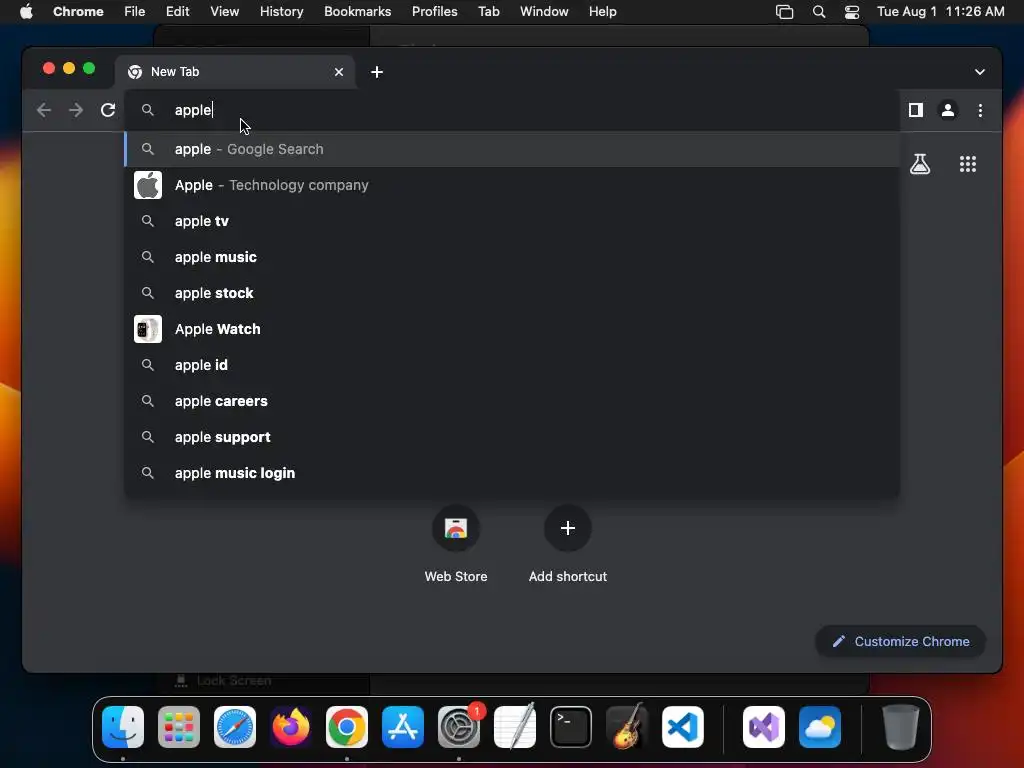The height and width of the screenshot is (768, 1024).
Task: Open Launchpad from the dock
Action: click(179, 727)
